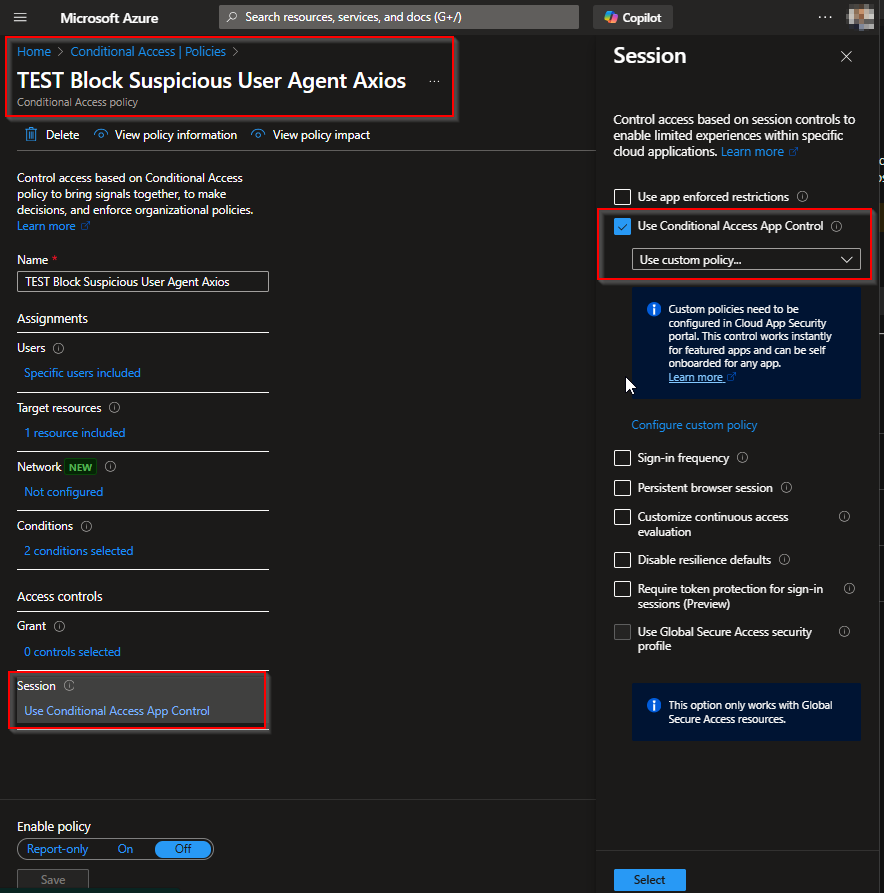884x893 pixels.
Task: Close the Session panel with X
Action: (846, 57)
